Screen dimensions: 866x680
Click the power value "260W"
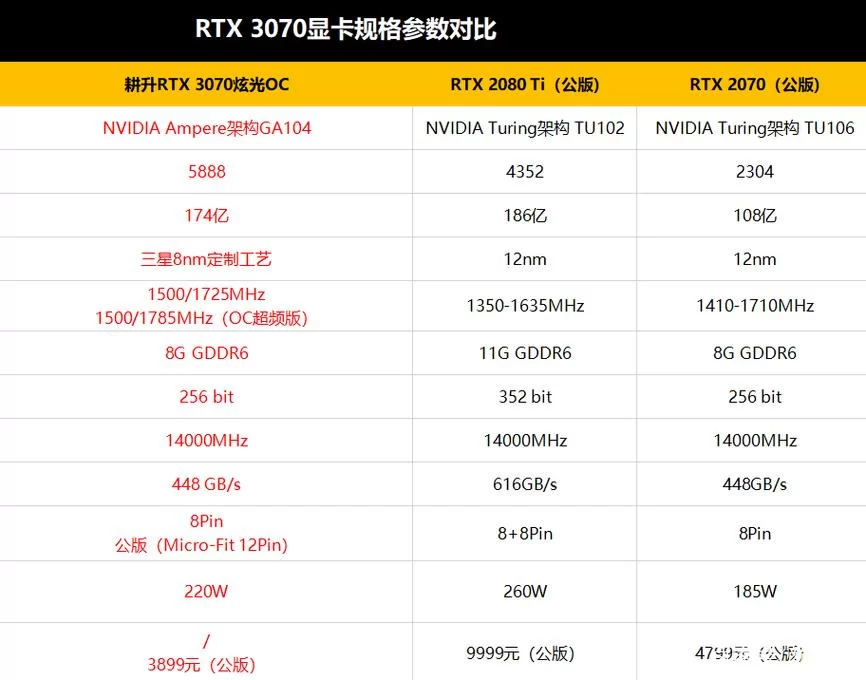point(525,592)
